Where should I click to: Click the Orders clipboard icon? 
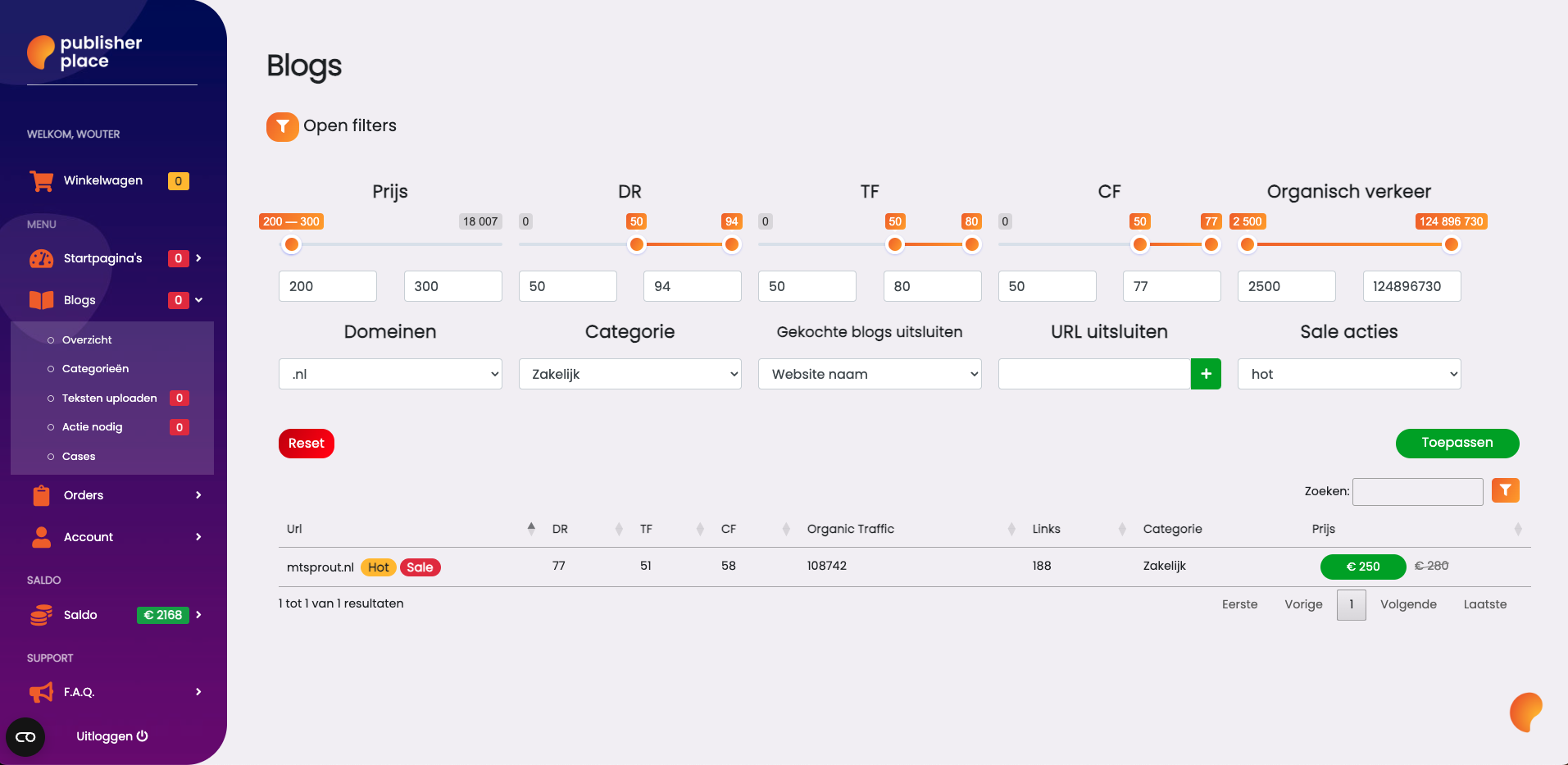pos(41,495)
